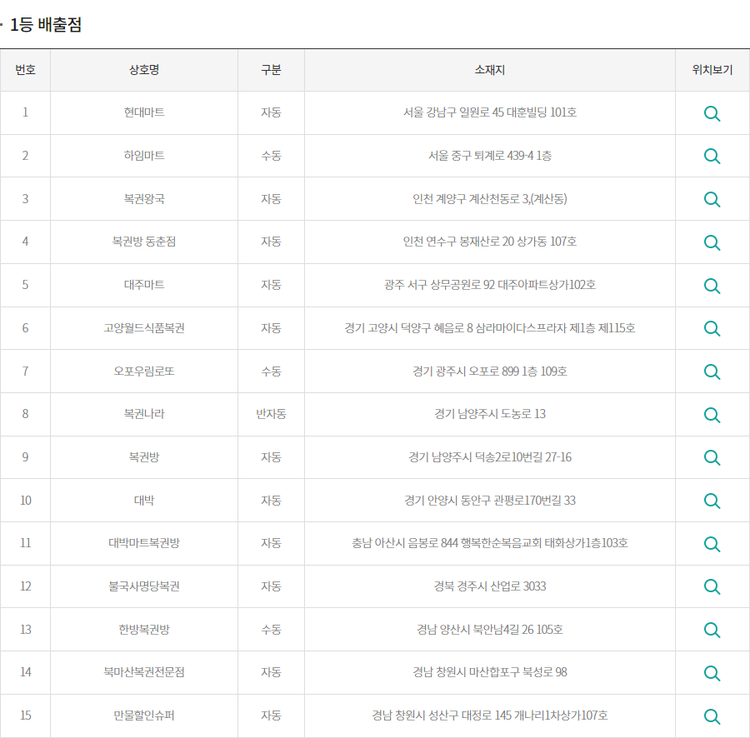Click 수동 type for 한방복권방
Screen dimensions: 750x738
271,629
